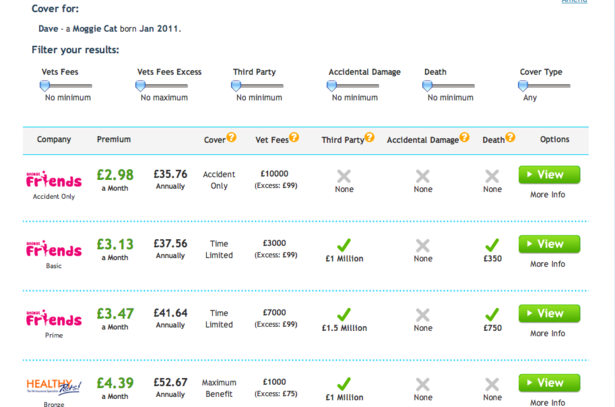Click the Accident Only cover type text
This screenshot has width=615, height=407.
pyautogui.click(x=219, y=180)
